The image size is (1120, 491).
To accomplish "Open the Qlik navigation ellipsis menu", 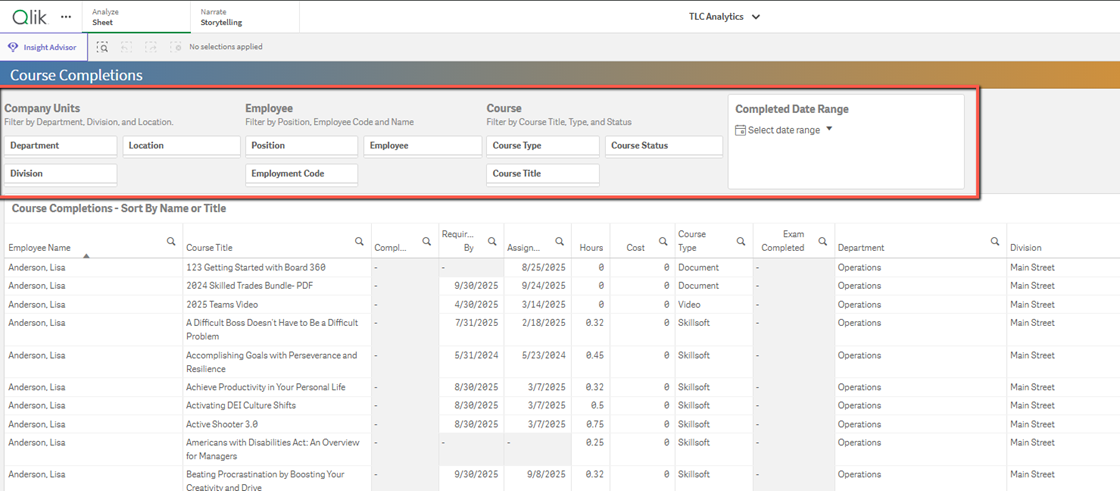I will point(66,17).
